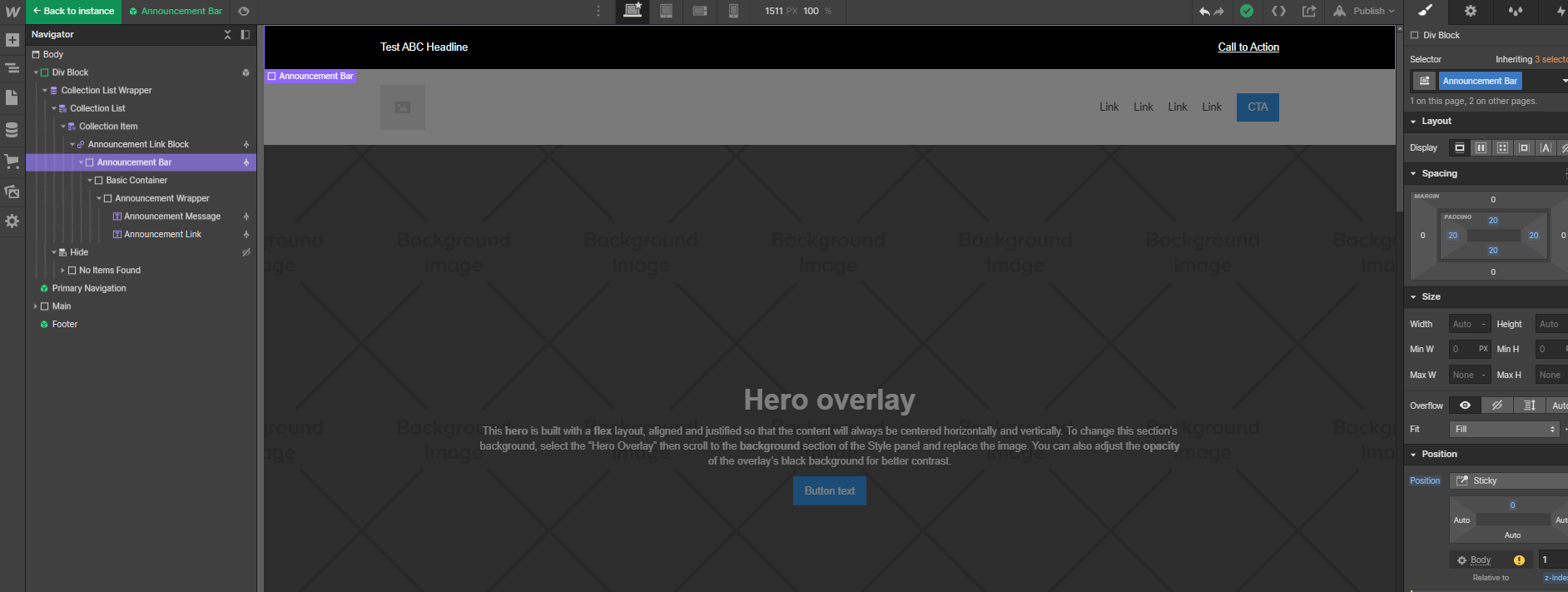This screenshot has width=1568, height=592.
Task: Collapse Collection Item node
Action: [63, 127]
